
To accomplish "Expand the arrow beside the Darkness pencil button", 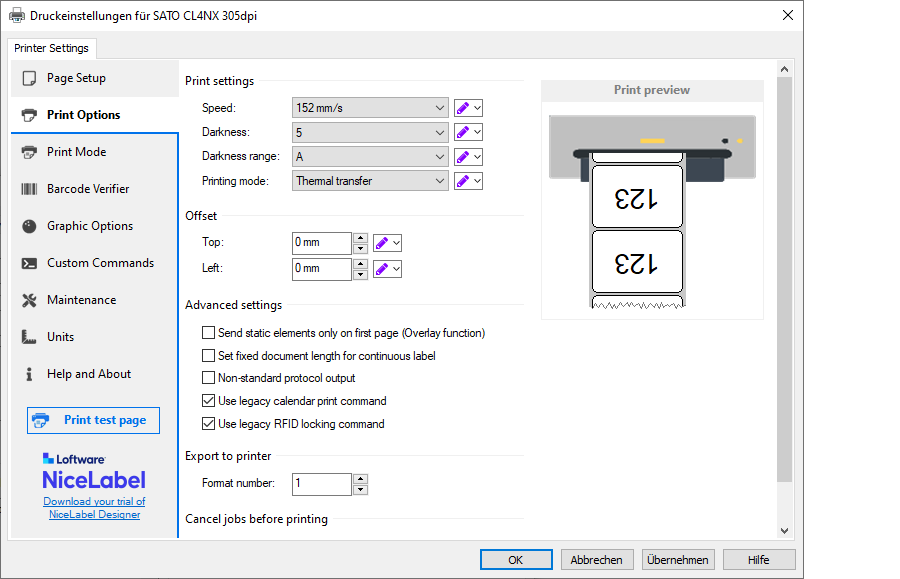I will (x=477, y=133).
